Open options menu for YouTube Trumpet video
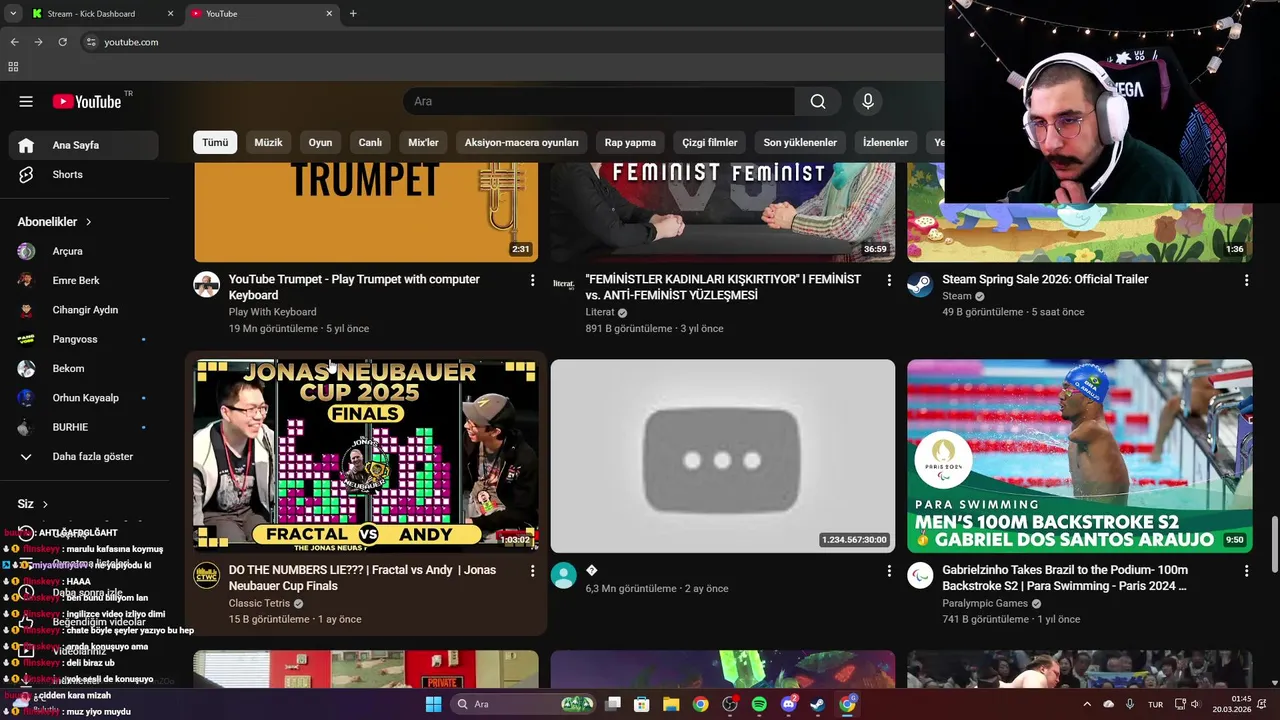Image resolution: width=1280 pixels, height=720 pixels. (532, 280)
